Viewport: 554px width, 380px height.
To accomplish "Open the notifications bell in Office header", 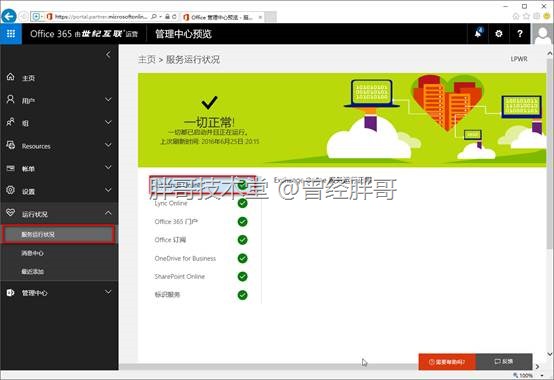I will pyautogui.click(x=478, y=34).
